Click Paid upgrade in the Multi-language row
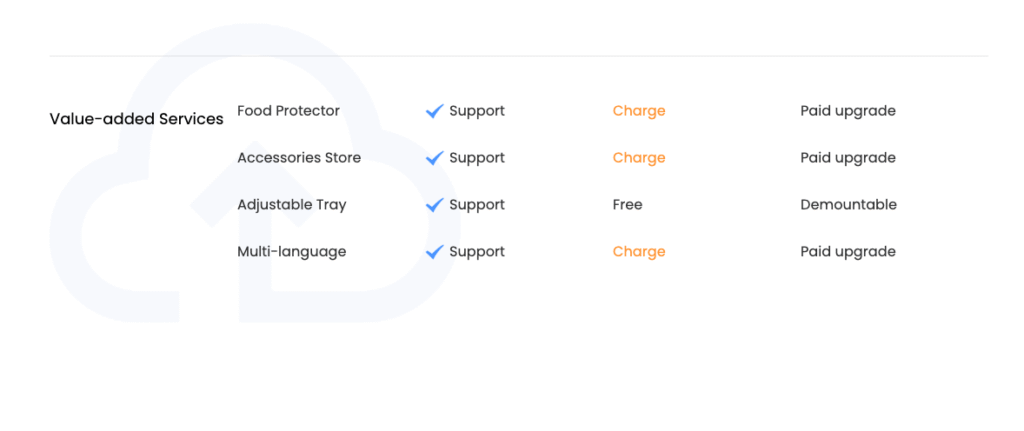This screenshot has height=431, width=1024. tap(848, 252)
